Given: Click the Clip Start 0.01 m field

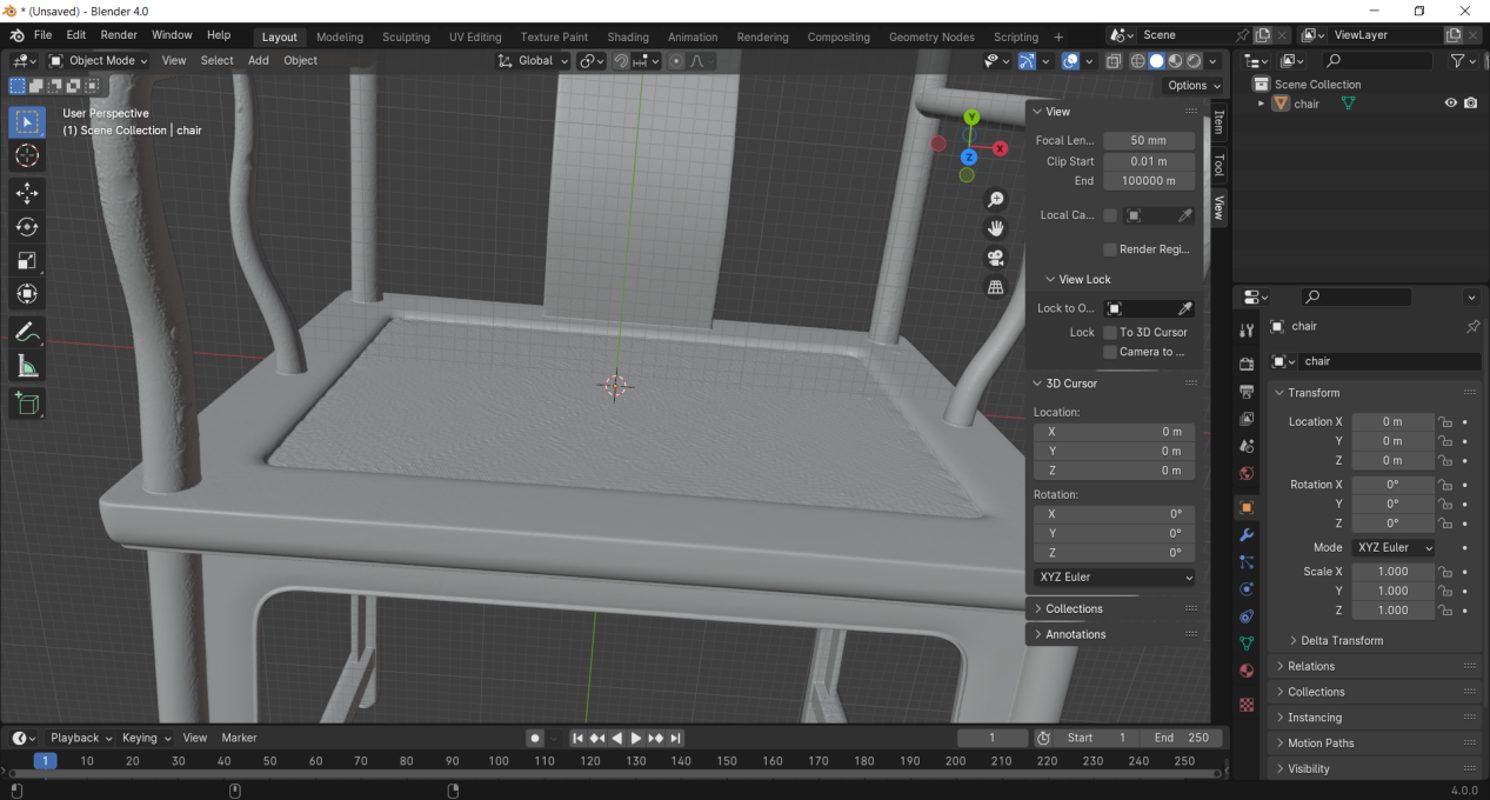Looking at the screenshot, I should pyautogui.click(x=1149, y=161).
